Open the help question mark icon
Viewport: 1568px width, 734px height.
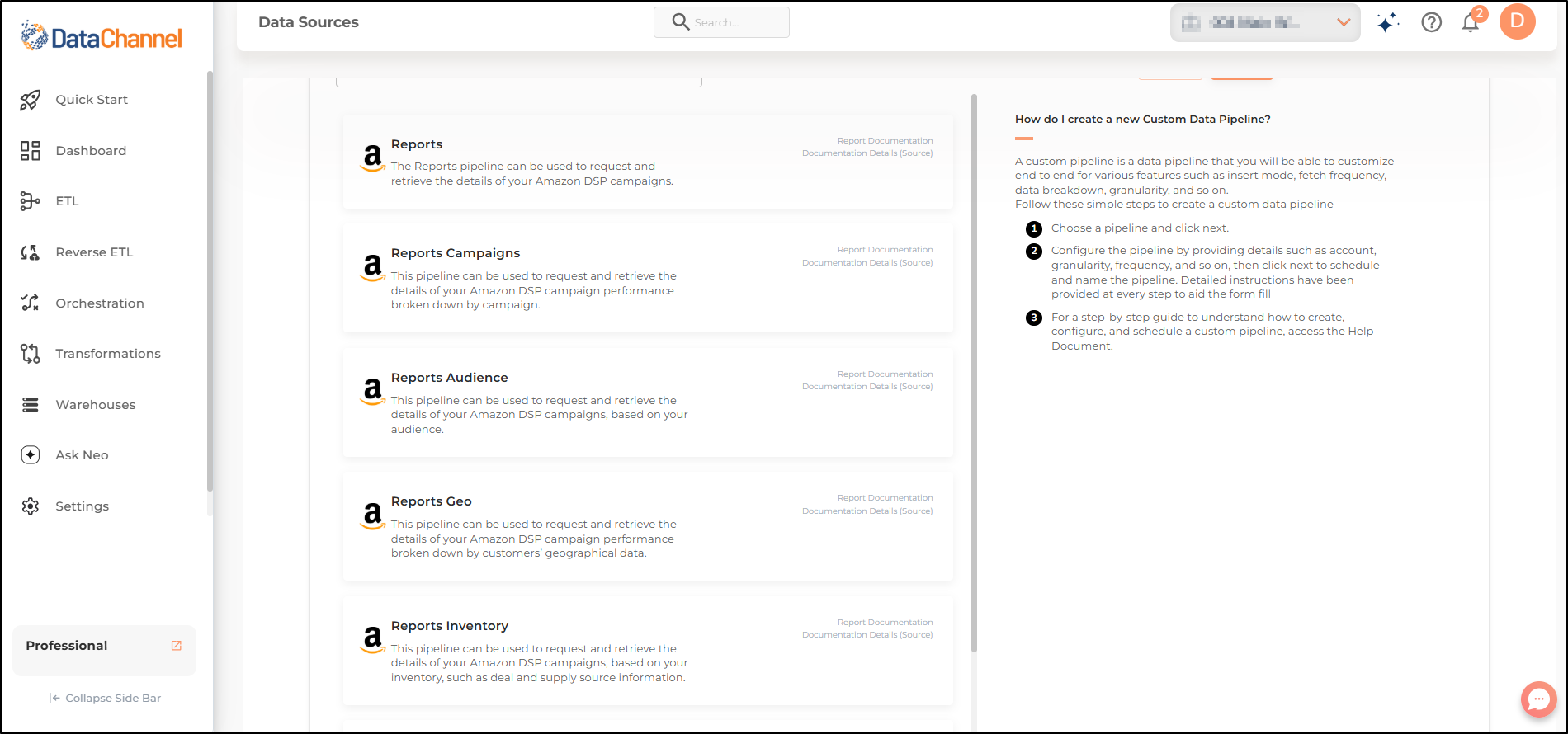pos(1432,22)
